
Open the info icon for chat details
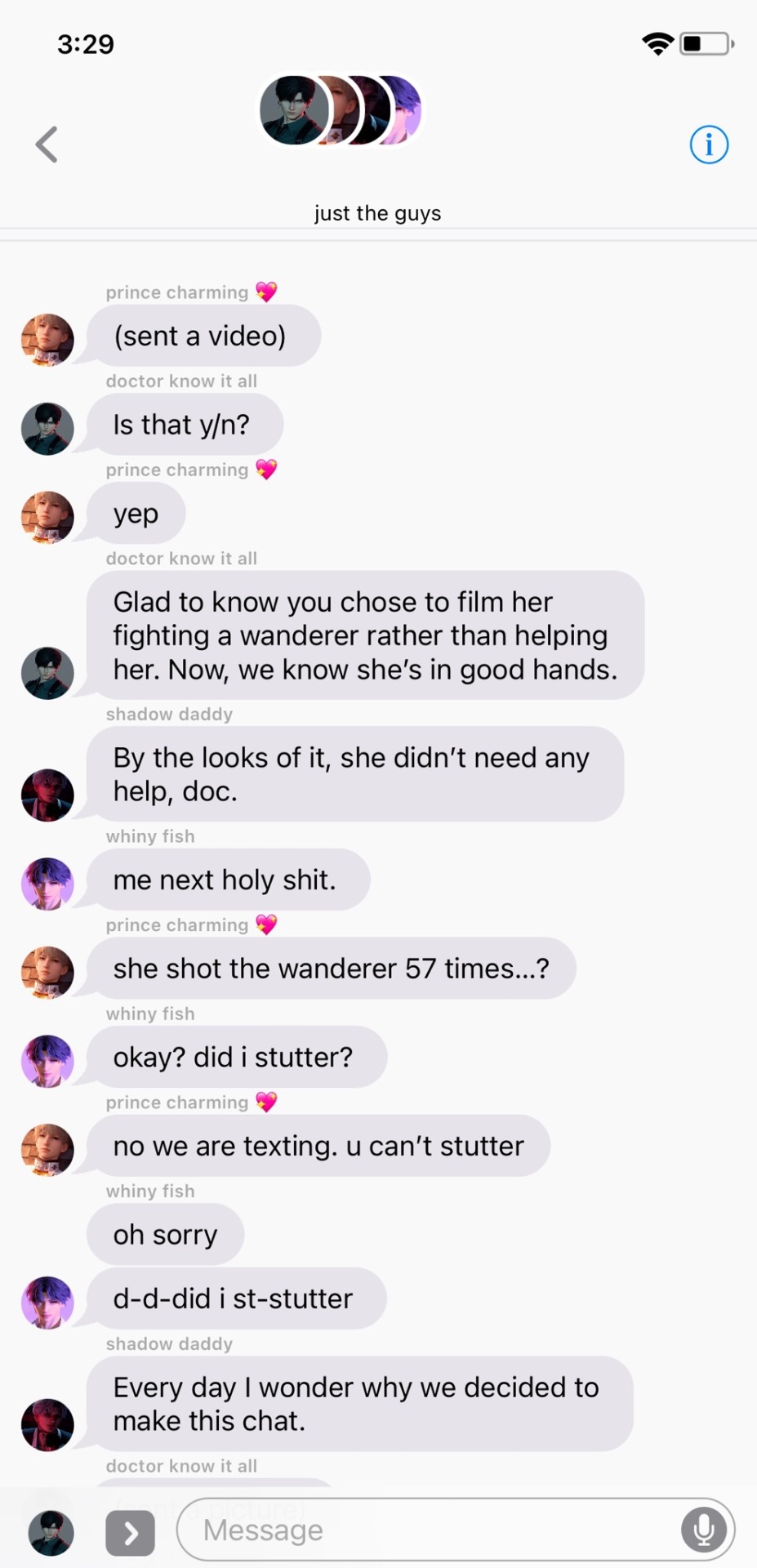709,145
